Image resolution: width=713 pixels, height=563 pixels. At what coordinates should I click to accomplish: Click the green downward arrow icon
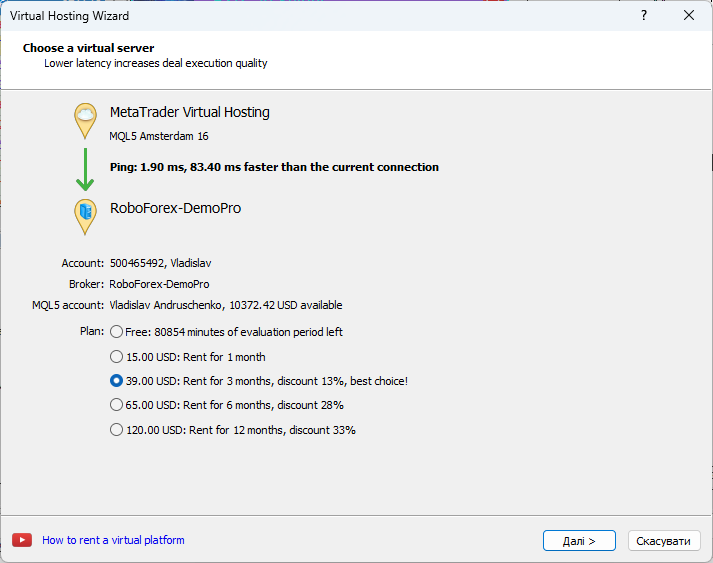[85, 169]
